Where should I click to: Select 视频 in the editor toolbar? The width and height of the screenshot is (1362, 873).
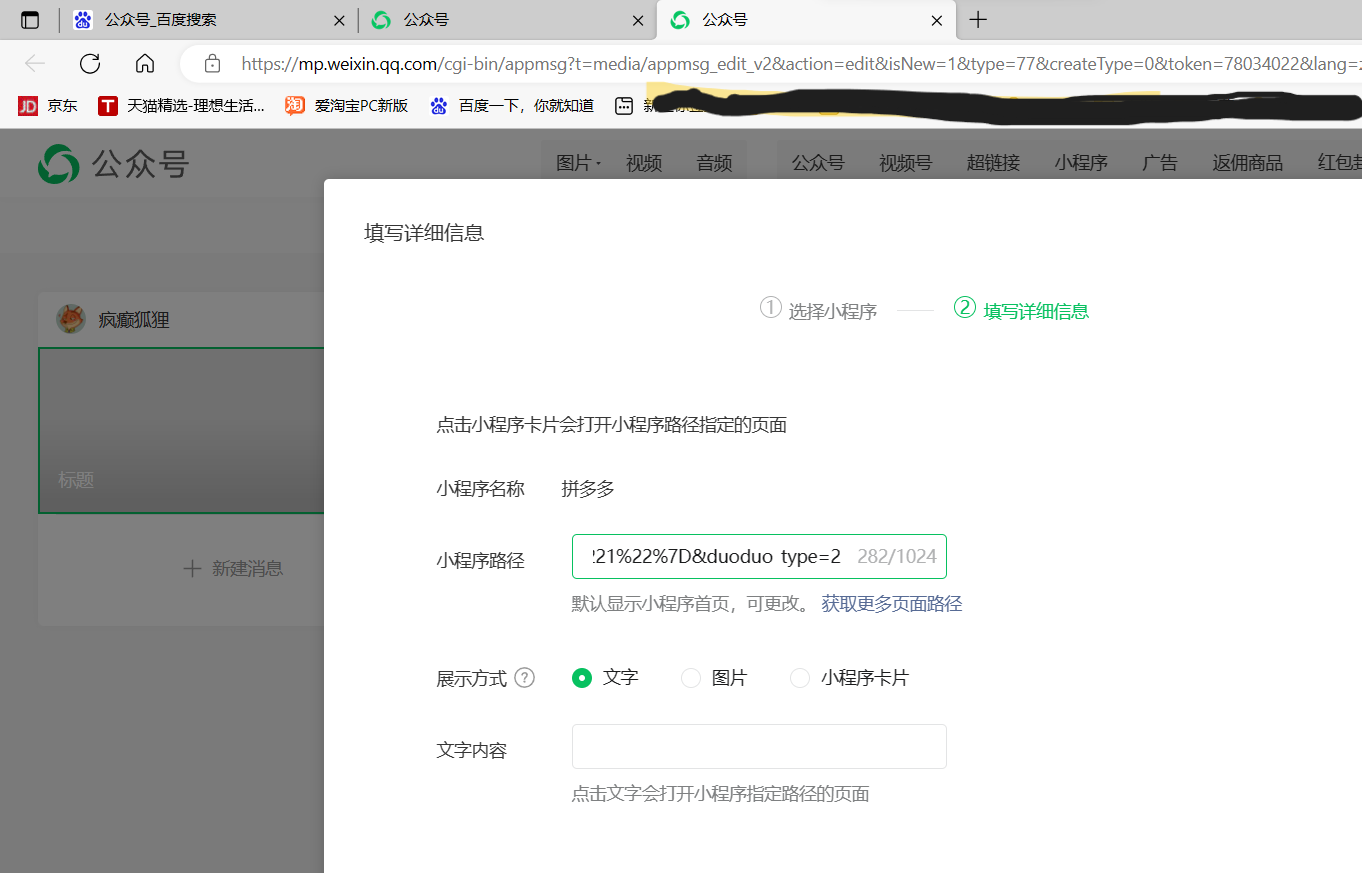(x=644, y=163)
